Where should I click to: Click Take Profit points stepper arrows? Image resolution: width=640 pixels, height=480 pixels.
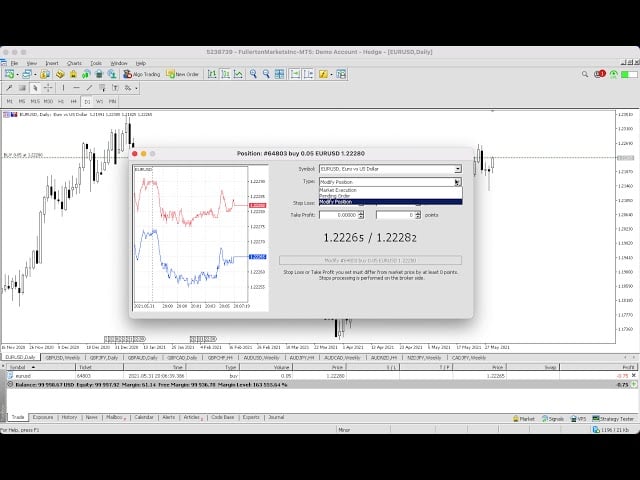pyautogui.click(x=418, y=215)
